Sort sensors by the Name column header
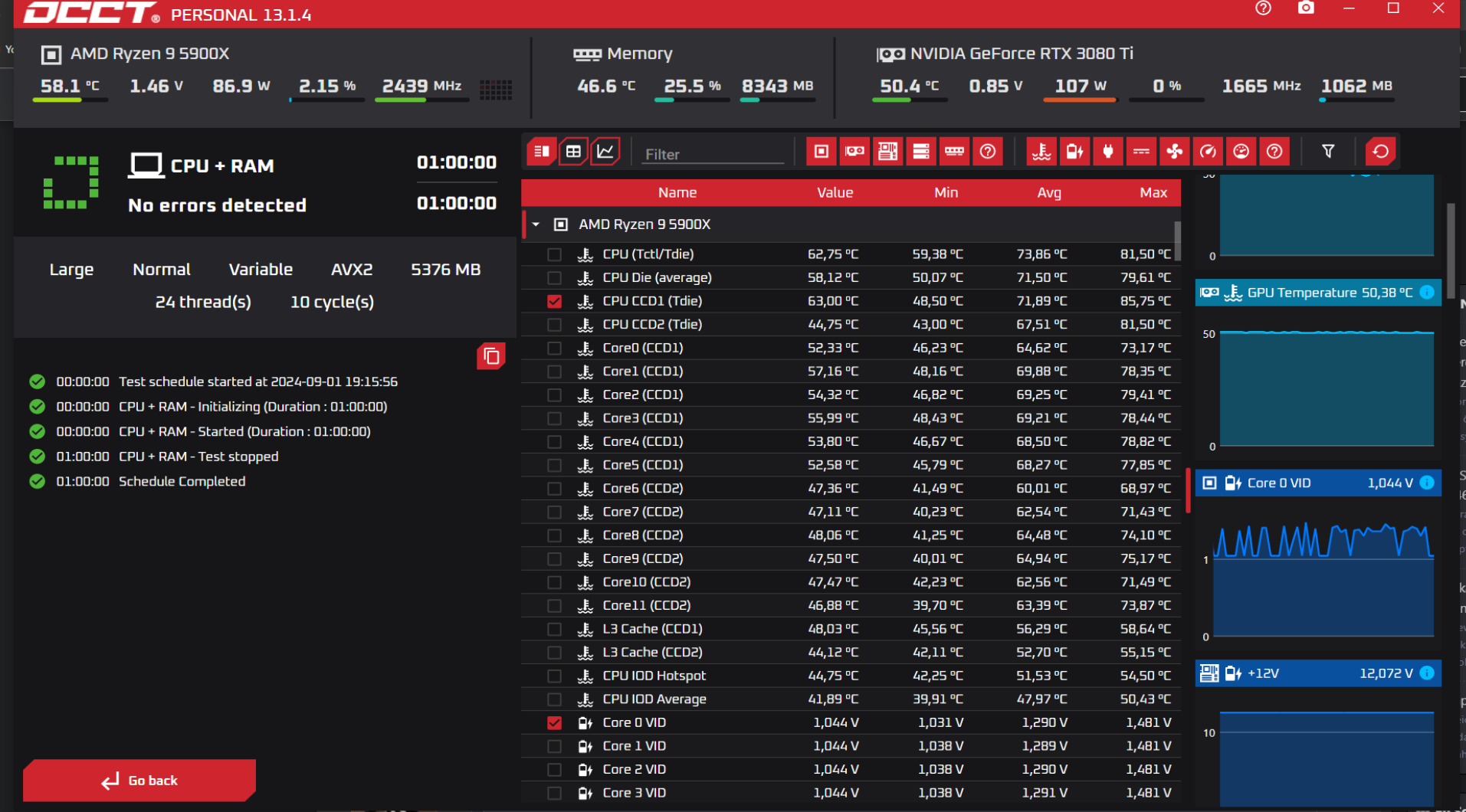Screen dimensions: 1466x812 (x=677, y=192)
